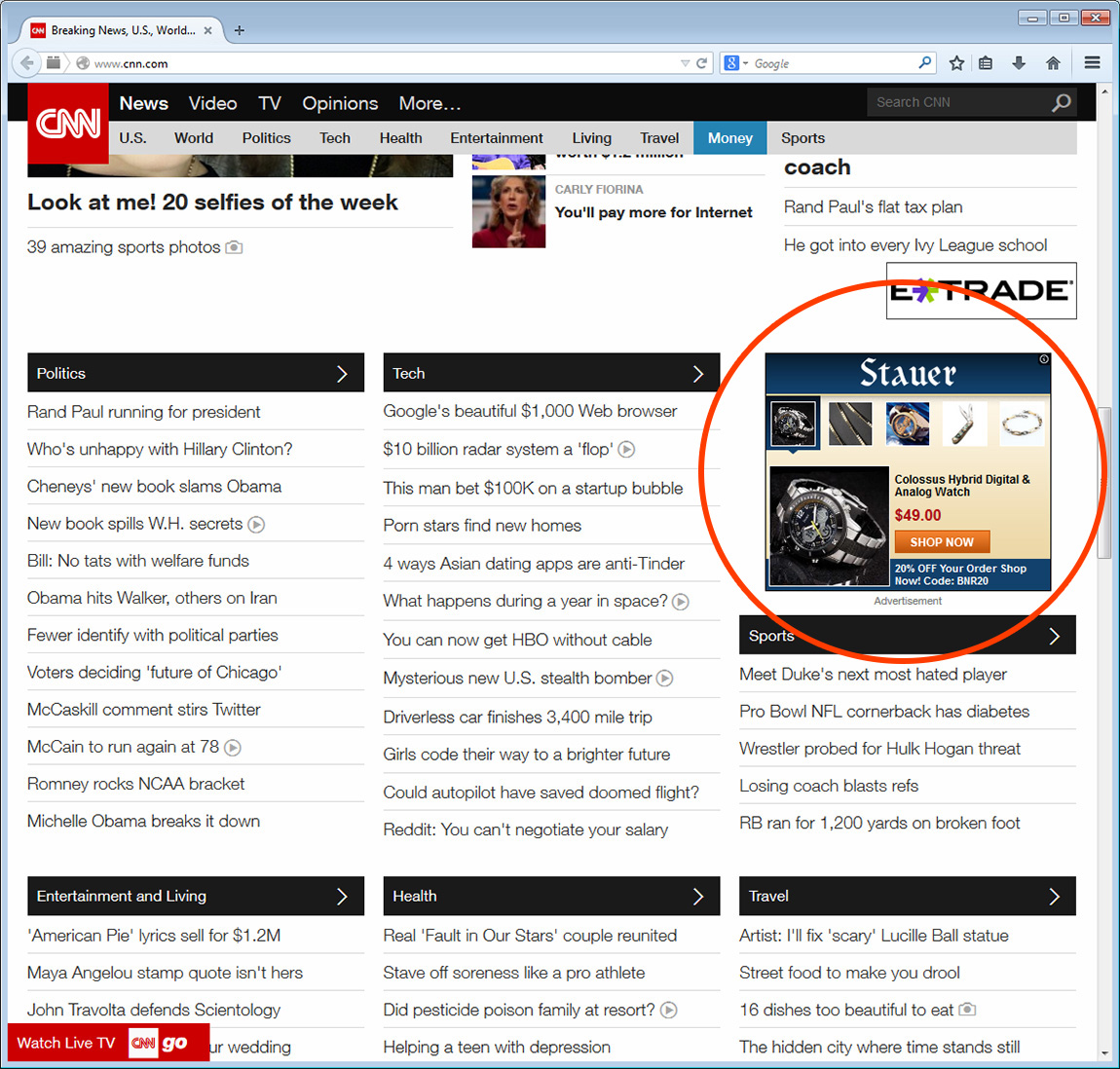This screenshot has width=1120, height=1069.
Task: Go to the browser home page icon
Action: [x=1053, y=63]
